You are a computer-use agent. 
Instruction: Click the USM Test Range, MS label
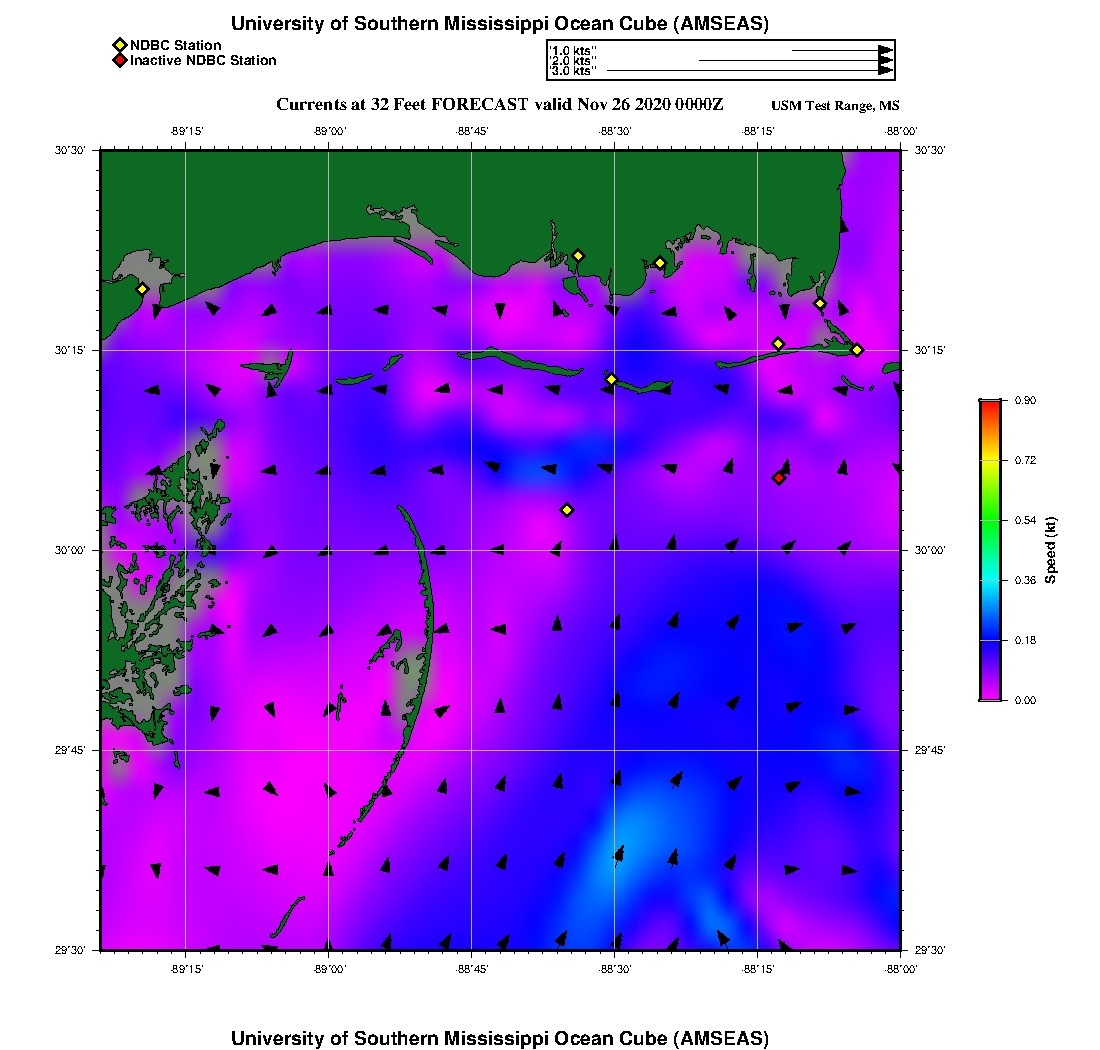[x=835, y=106]
